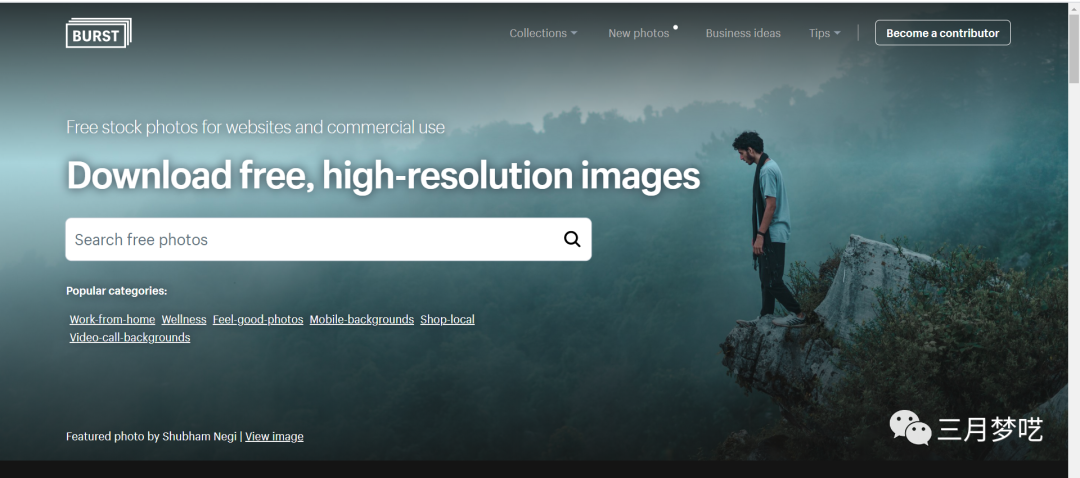Viewport: 1080px width, 478px height.
Task: Click 'Featured photo by Shubham Negi' text
Action: point(152,437)
